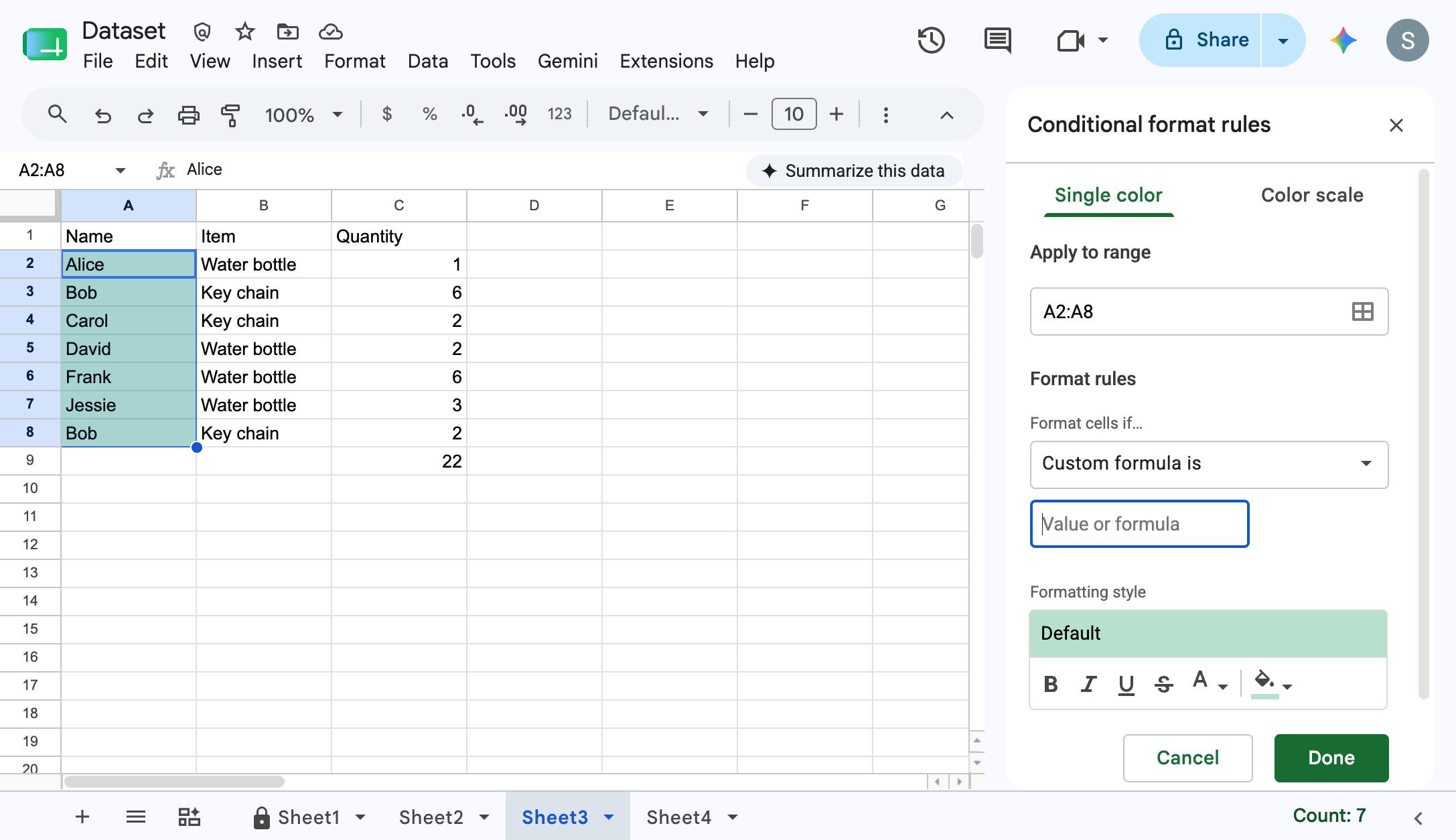Open the select data range grid icon
This screenshot has height=840, width=1456.
click(1363, 311)
